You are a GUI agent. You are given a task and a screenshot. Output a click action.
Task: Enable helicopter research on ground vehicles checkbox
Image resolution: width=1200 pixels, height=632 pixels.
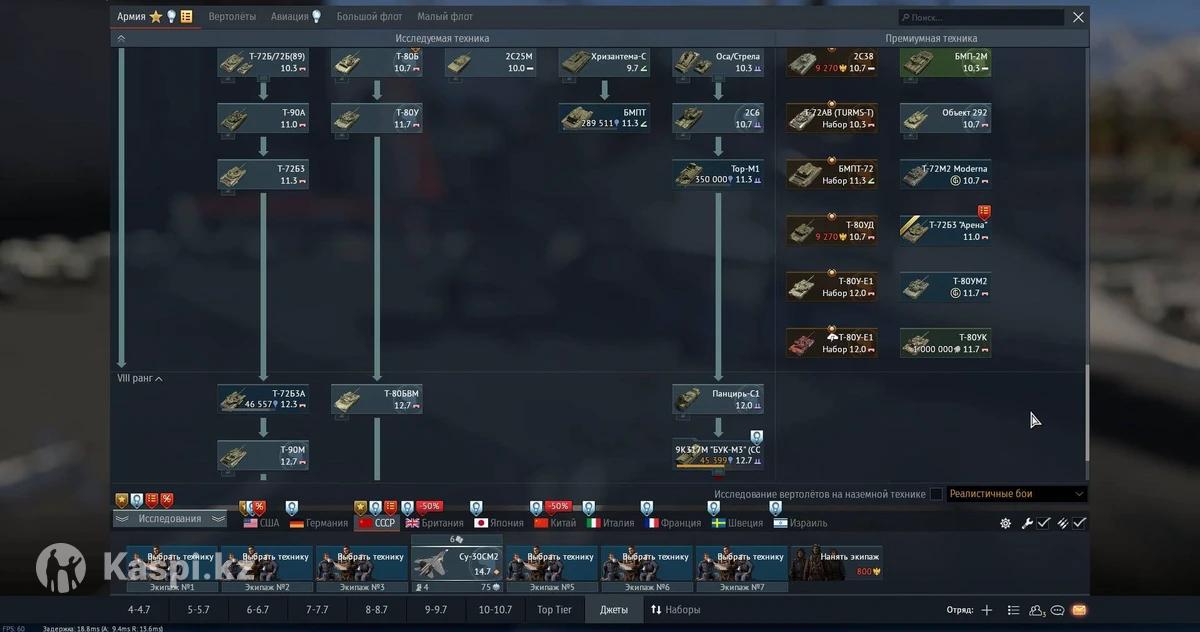[936, 494]
